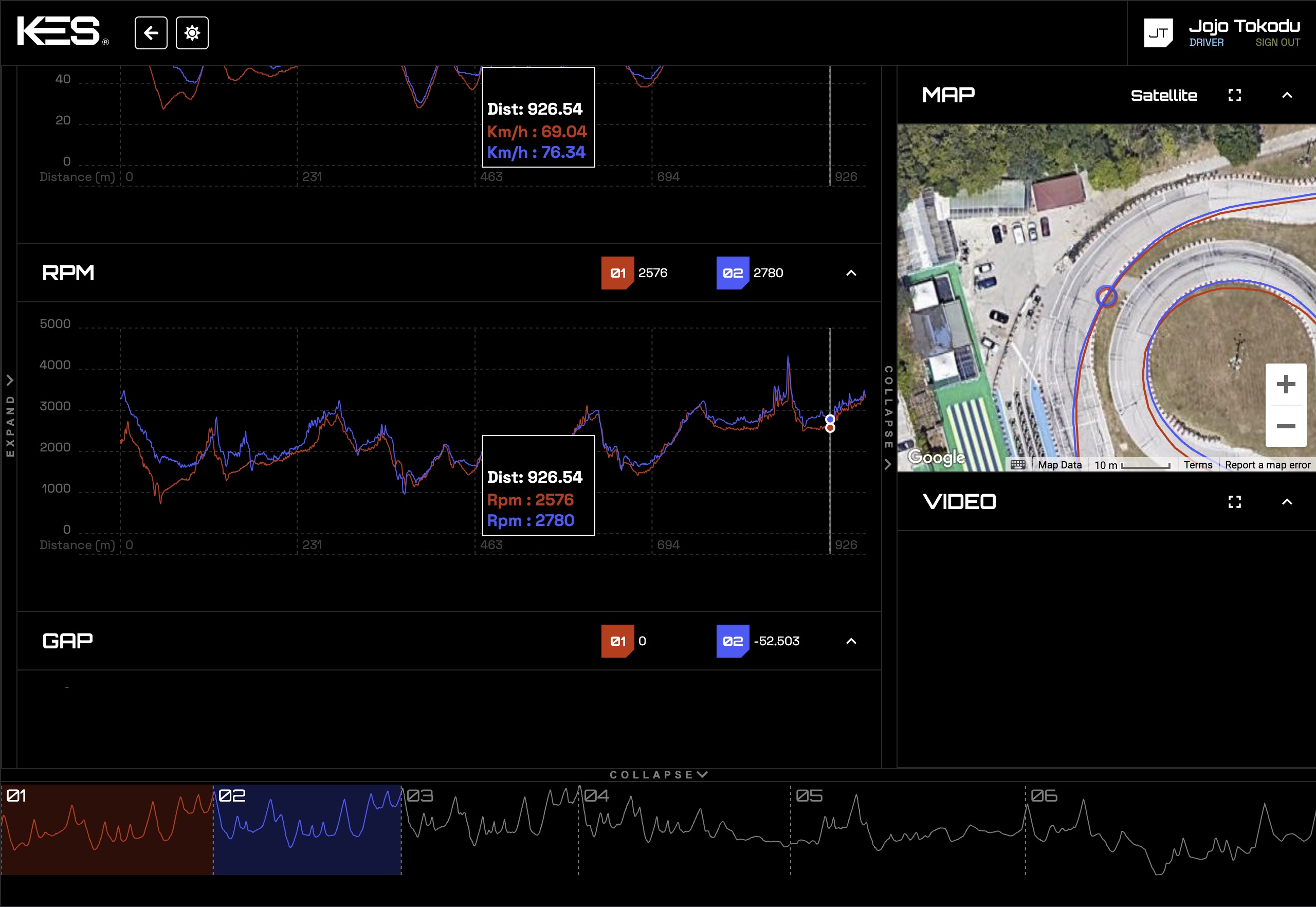Collapse the bottom laps strip

[x=658, y=774]
